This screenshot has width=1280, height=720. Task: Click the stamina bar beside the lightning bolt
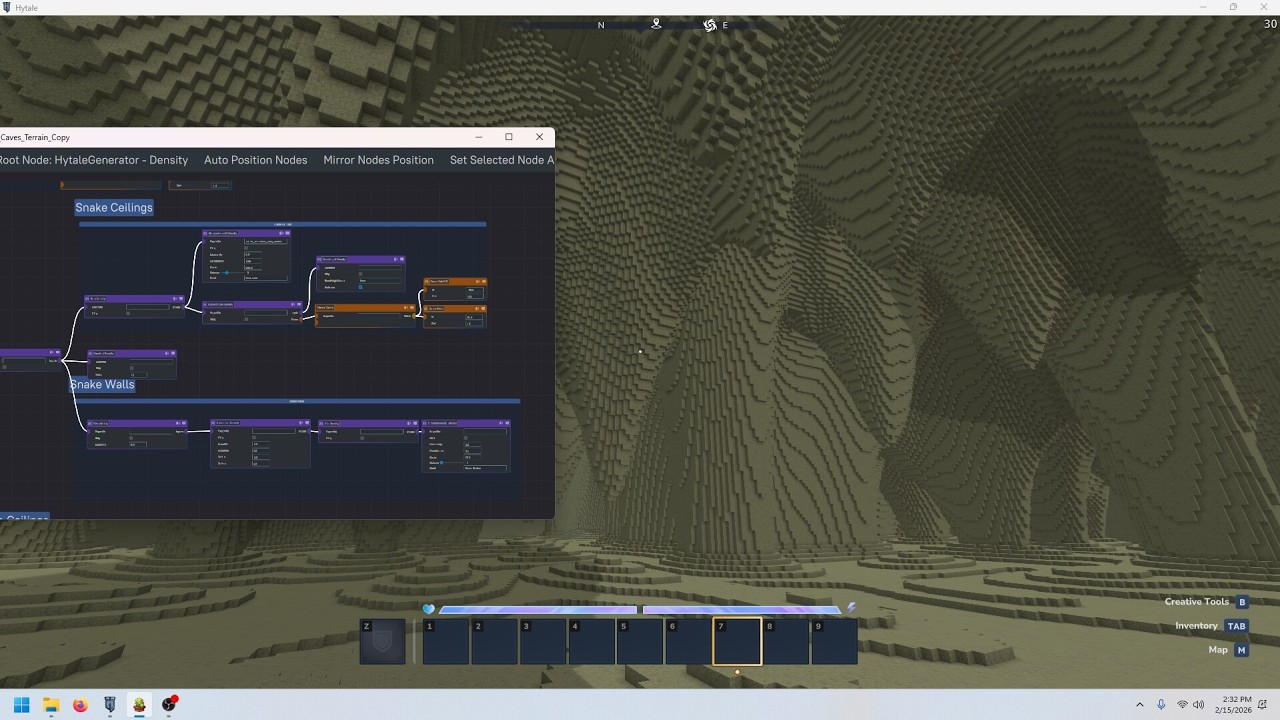742,610
